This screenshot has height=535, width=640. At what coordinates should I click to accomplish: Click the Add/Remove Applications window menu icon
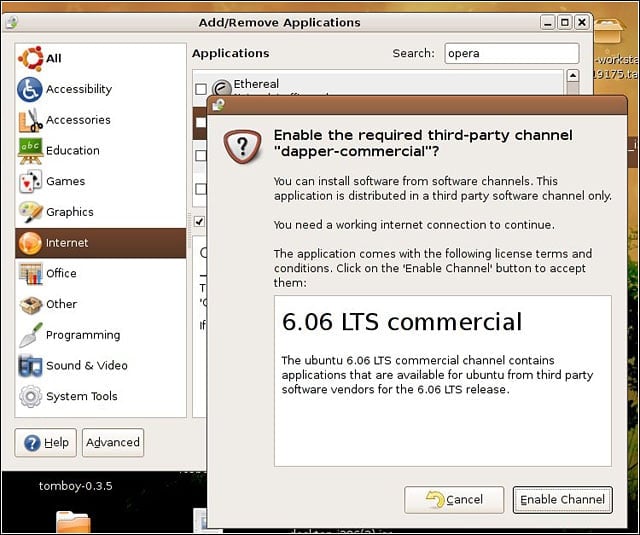(12, 22)
